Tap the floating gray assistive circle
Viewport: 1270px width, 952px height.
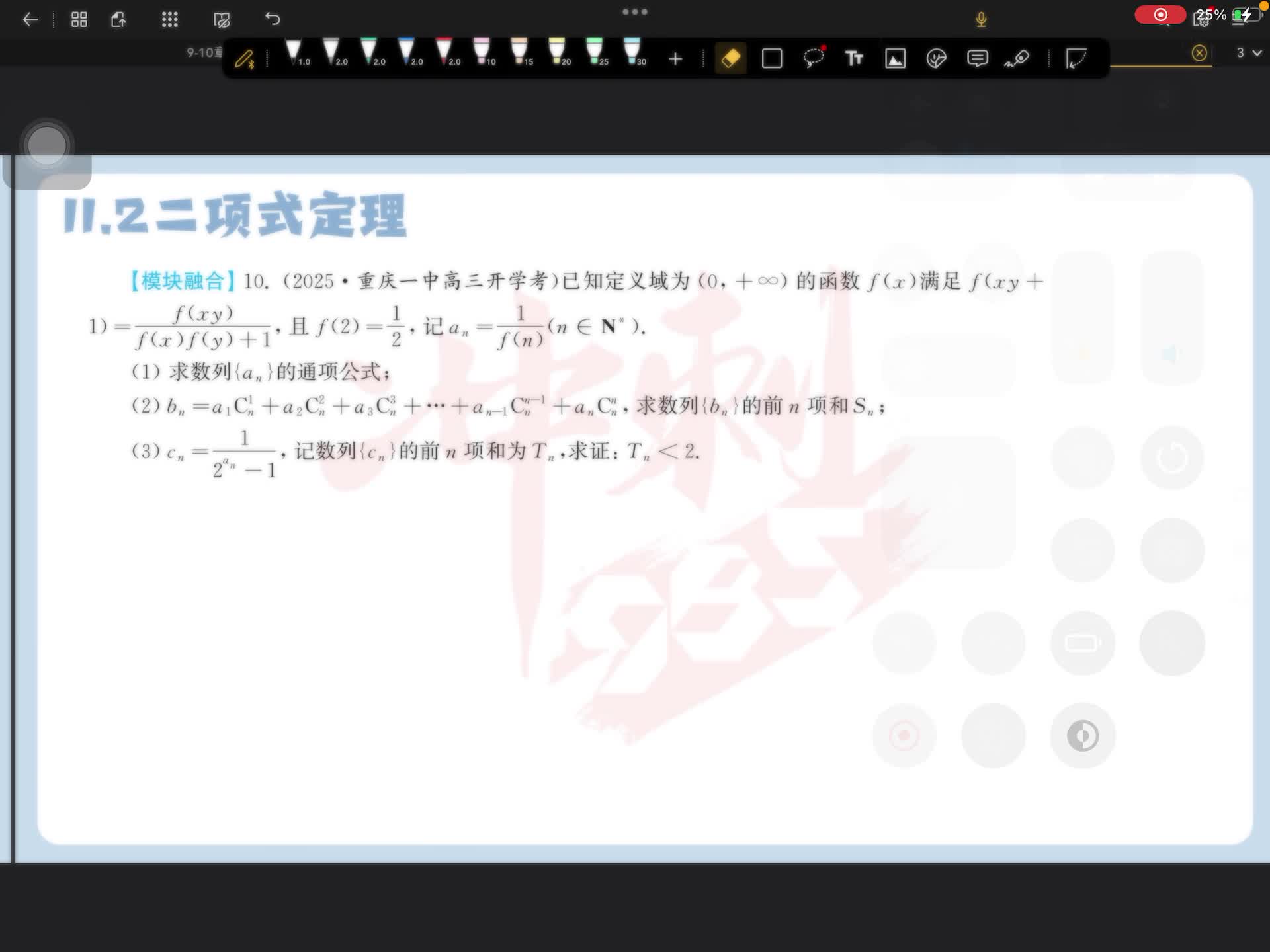47,146
